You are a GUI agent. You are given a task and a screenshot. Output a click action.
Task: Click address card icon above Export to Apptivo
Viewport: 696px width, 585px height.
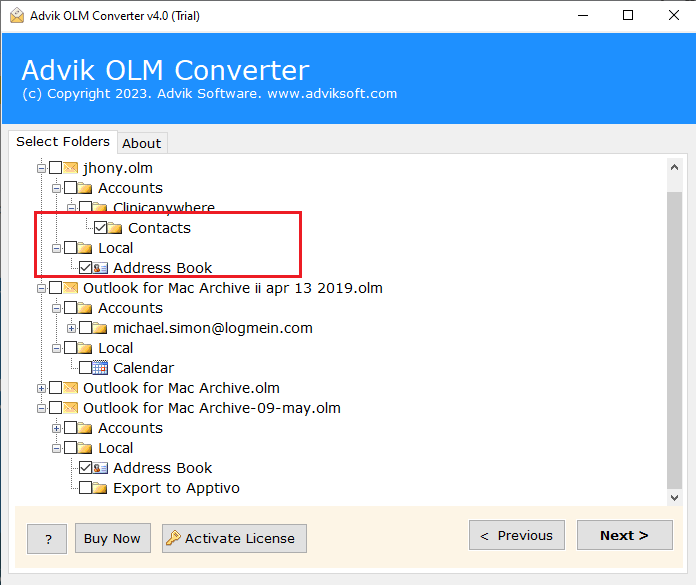[x=100, y=468]
